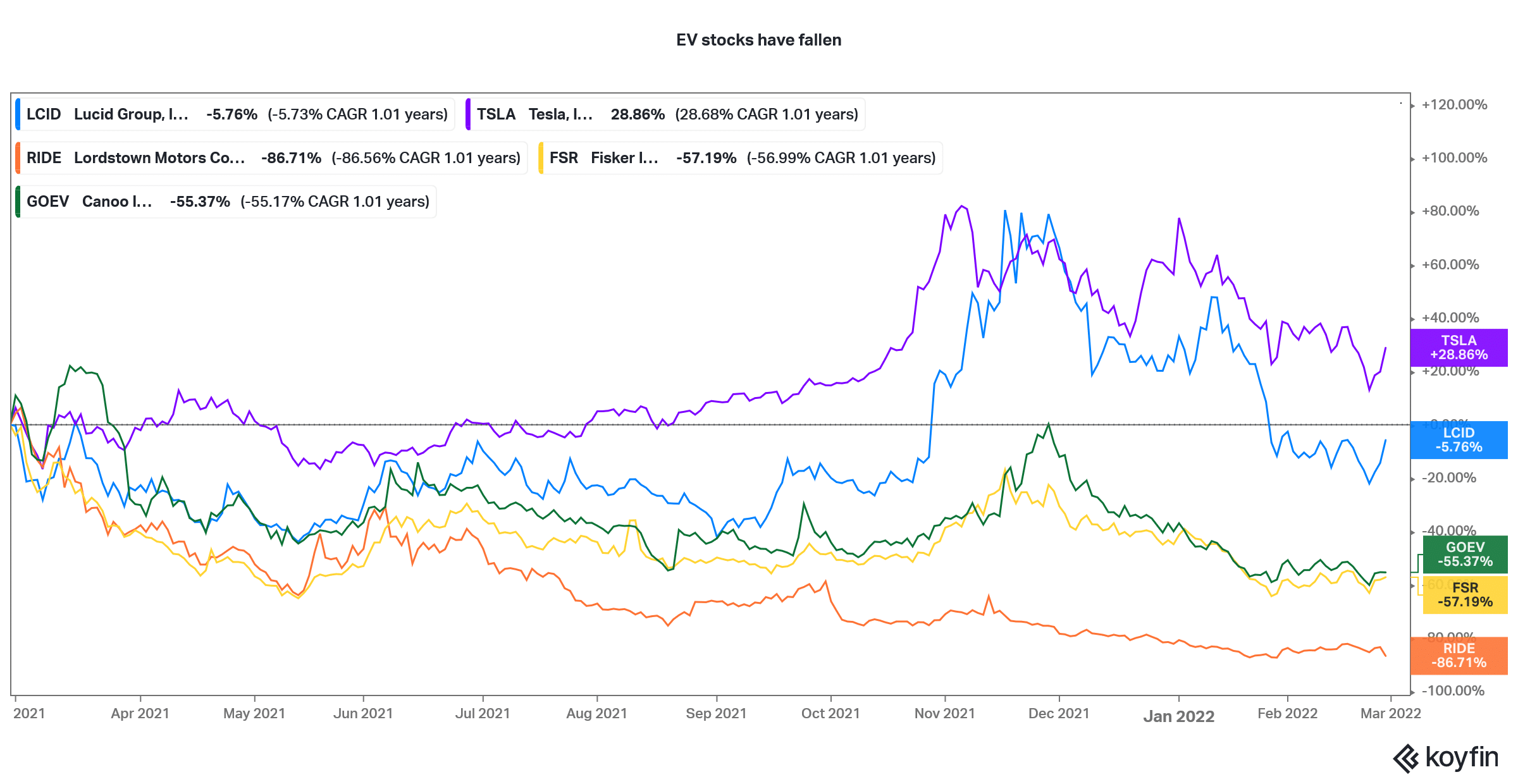The image size is (1518, 784).
Task: Click the "EV stocks have fallen" chart title
Action: coord(758,40)
